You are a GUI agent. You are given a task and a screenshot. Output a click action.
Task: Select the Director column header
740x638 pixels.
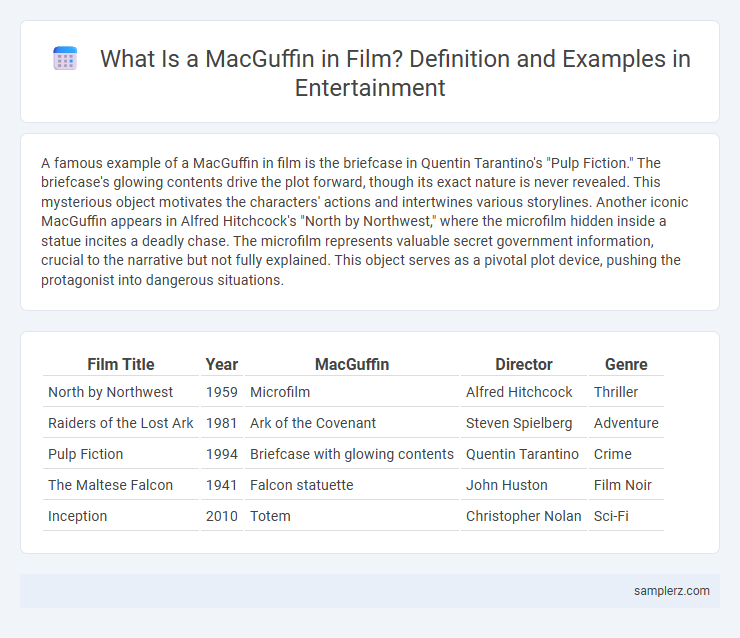tap(524, 364)
